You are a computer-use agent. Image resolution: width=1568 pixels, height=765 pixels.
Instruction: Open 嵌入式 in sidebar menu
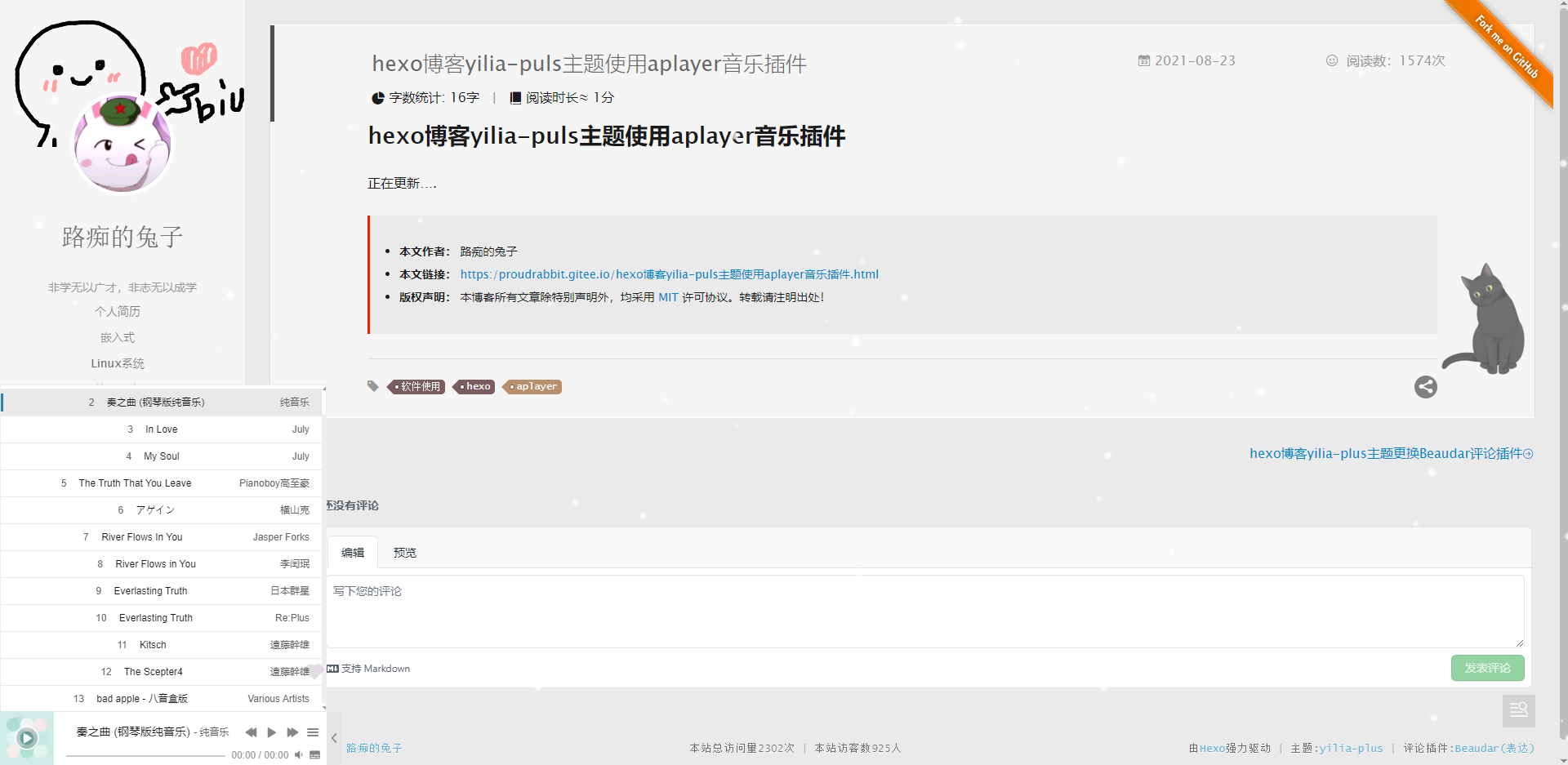pos(118,337)
